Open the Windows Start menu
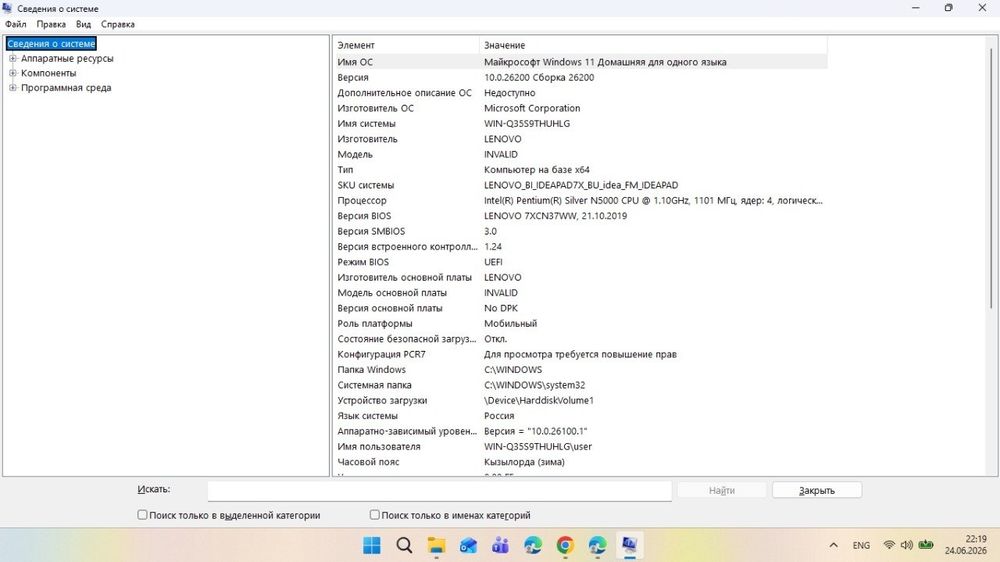This screenshot has width=1000, height=562. coord(372,545)
